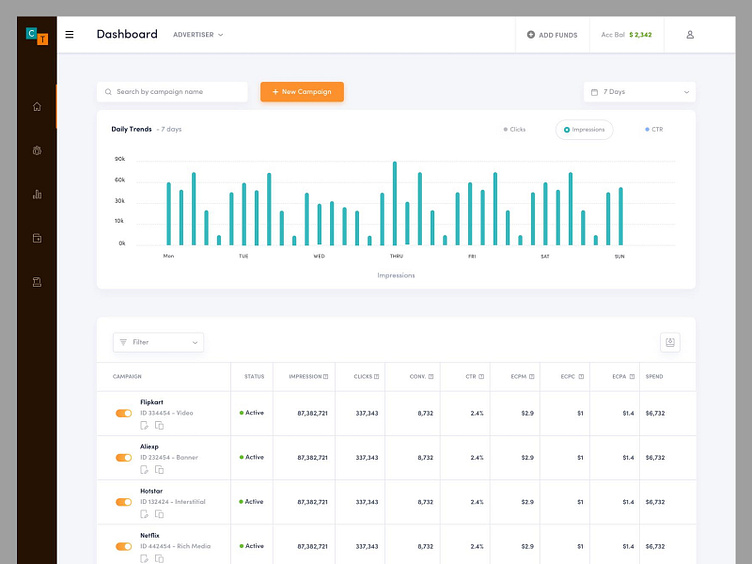Disable the Hotstar campaign switch
The height and width of the screenshot is (564, 752).
[124, 502]
